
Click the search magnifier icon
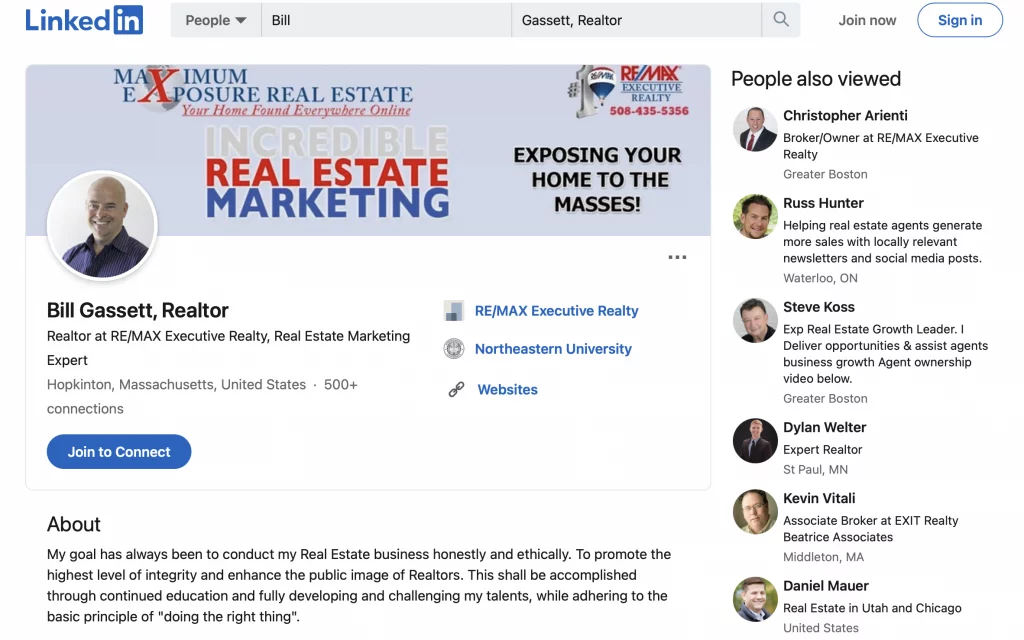click(780, 20)
